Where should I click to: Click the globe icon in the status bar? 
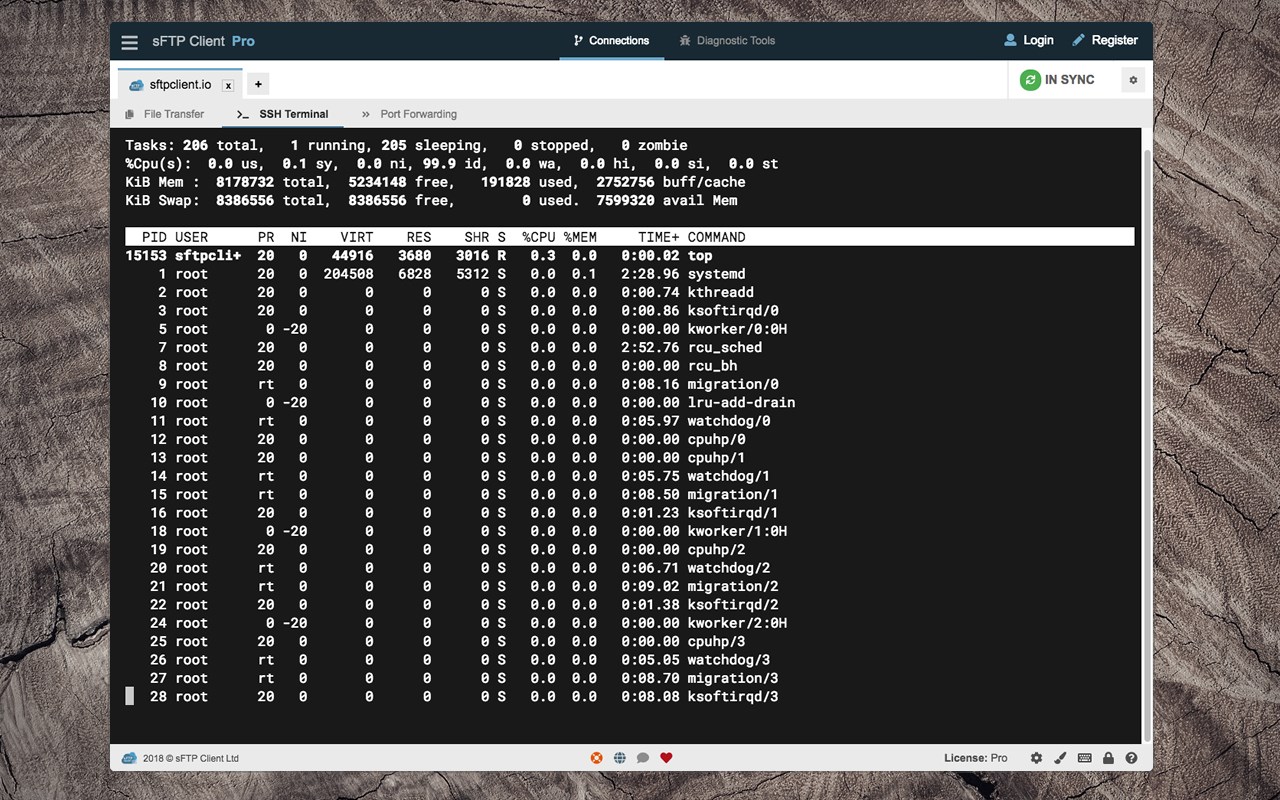pyautogui.click(x=620, y=757)
